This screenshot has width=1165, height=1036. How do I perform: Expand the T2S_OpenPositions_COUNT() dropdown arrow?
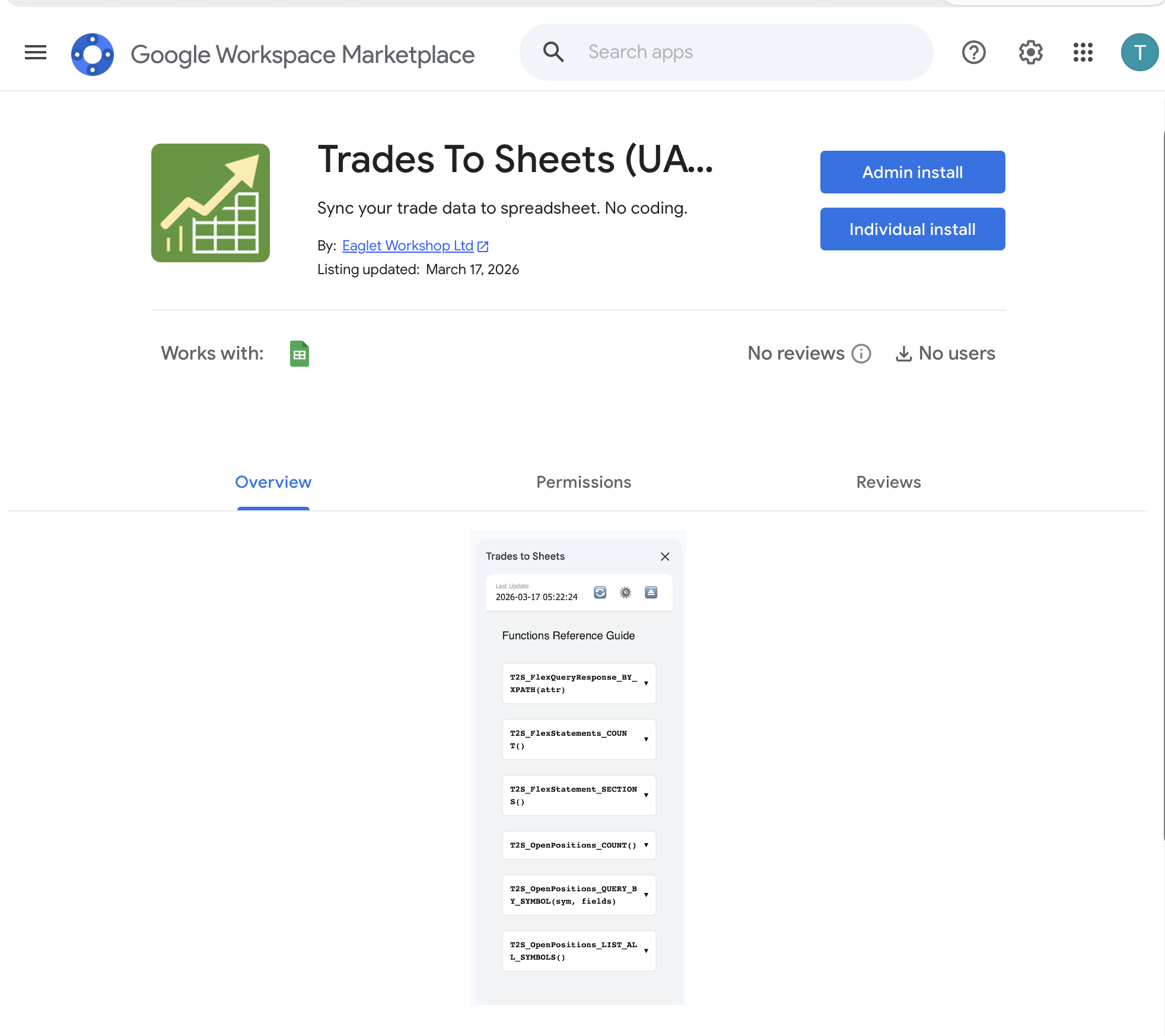[646, 845]
